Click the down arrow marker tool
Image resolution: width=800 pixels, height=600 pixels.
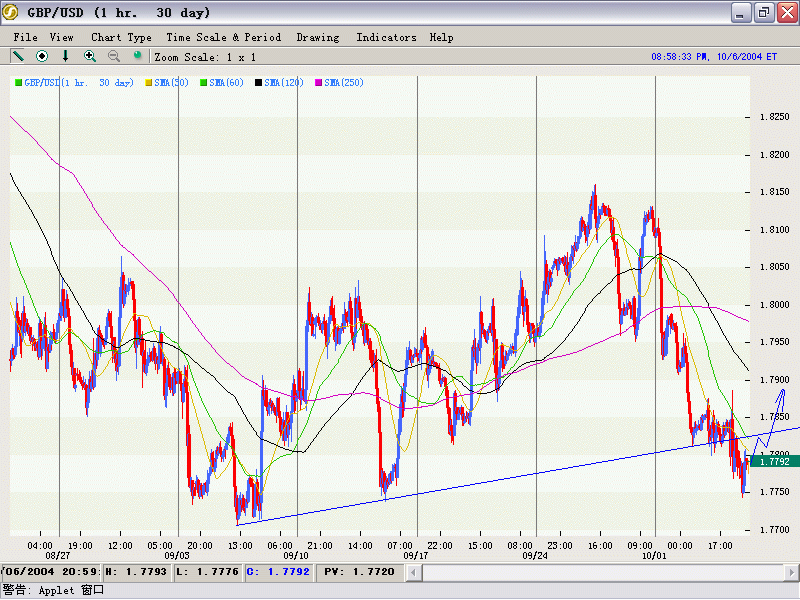[x=66, y=57]
